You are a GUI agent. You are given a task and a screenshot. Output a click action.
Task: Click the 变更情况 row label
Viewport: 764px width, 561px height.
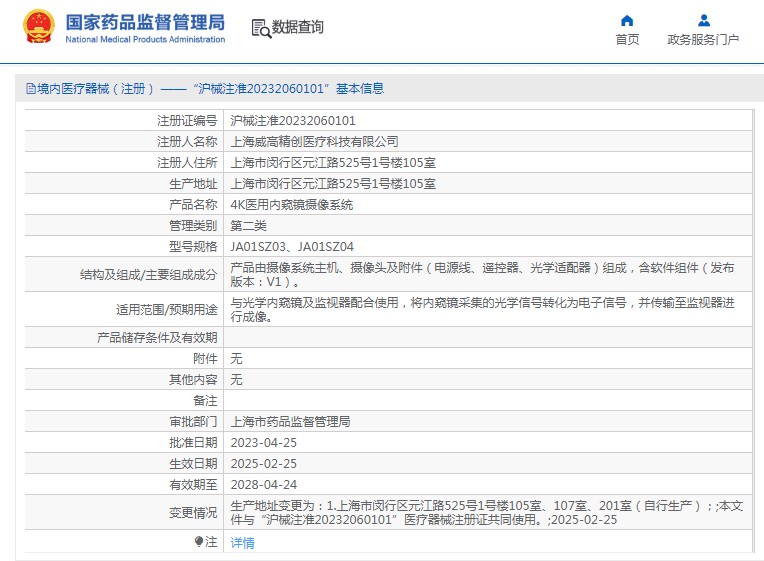pos(193,513)
